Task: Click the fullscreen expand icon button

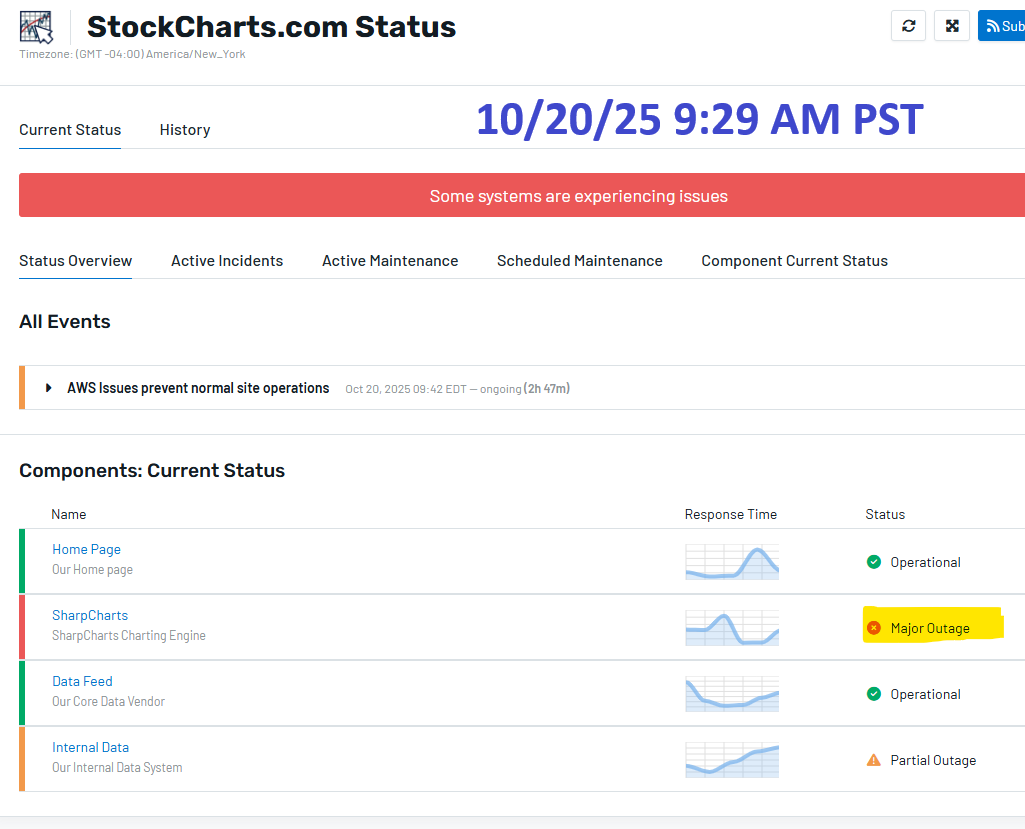Action: (x=952, y=26)
